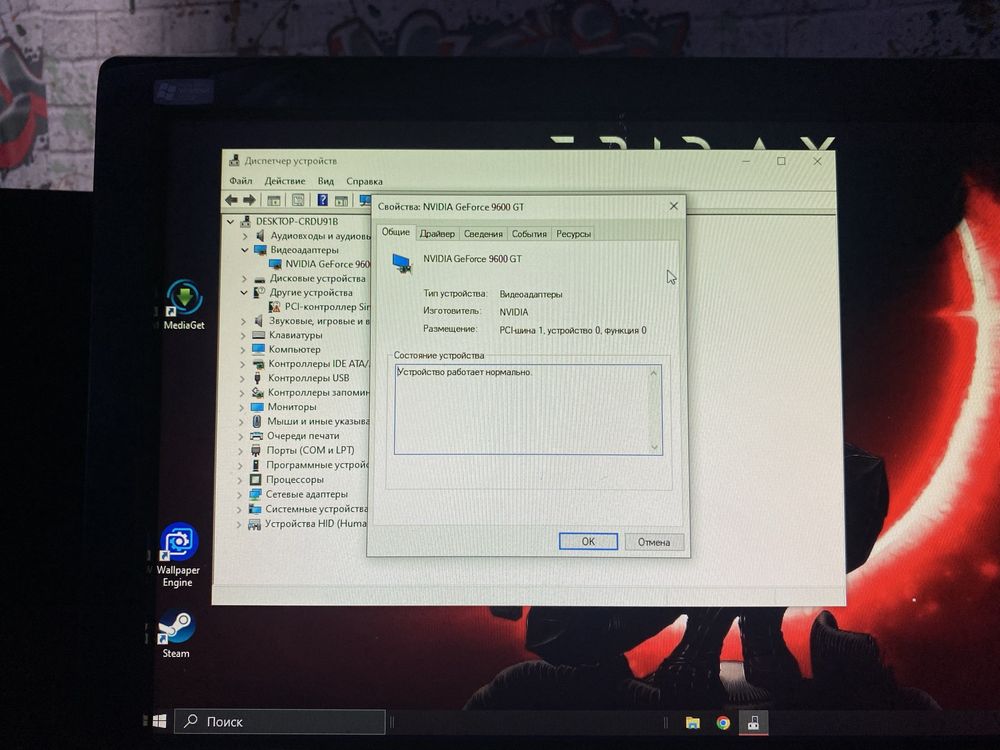Click the Устройства HID device icon
The height and width of the screenshot is (750, 1000).
pos(254,524)
